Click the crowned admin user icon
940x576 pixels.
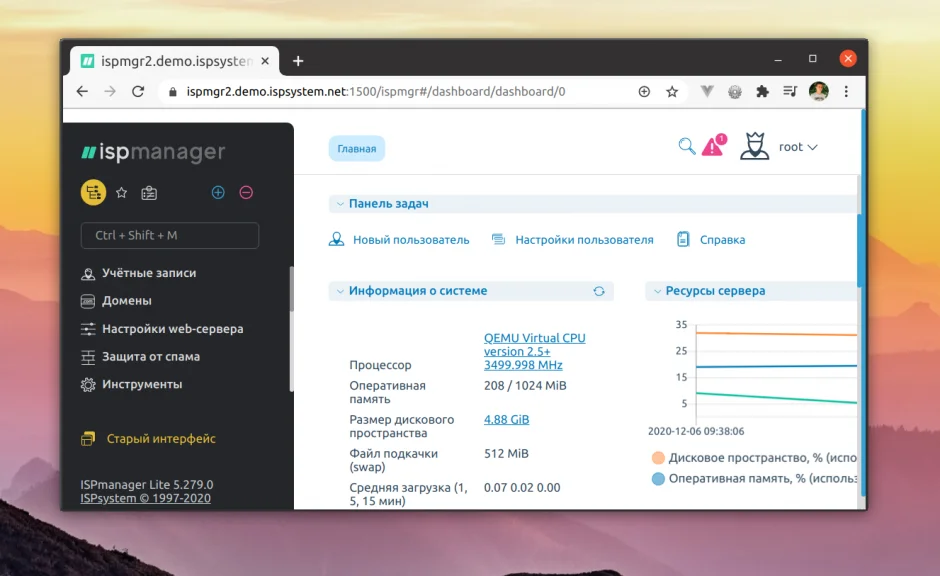click(x=754, y=146)
